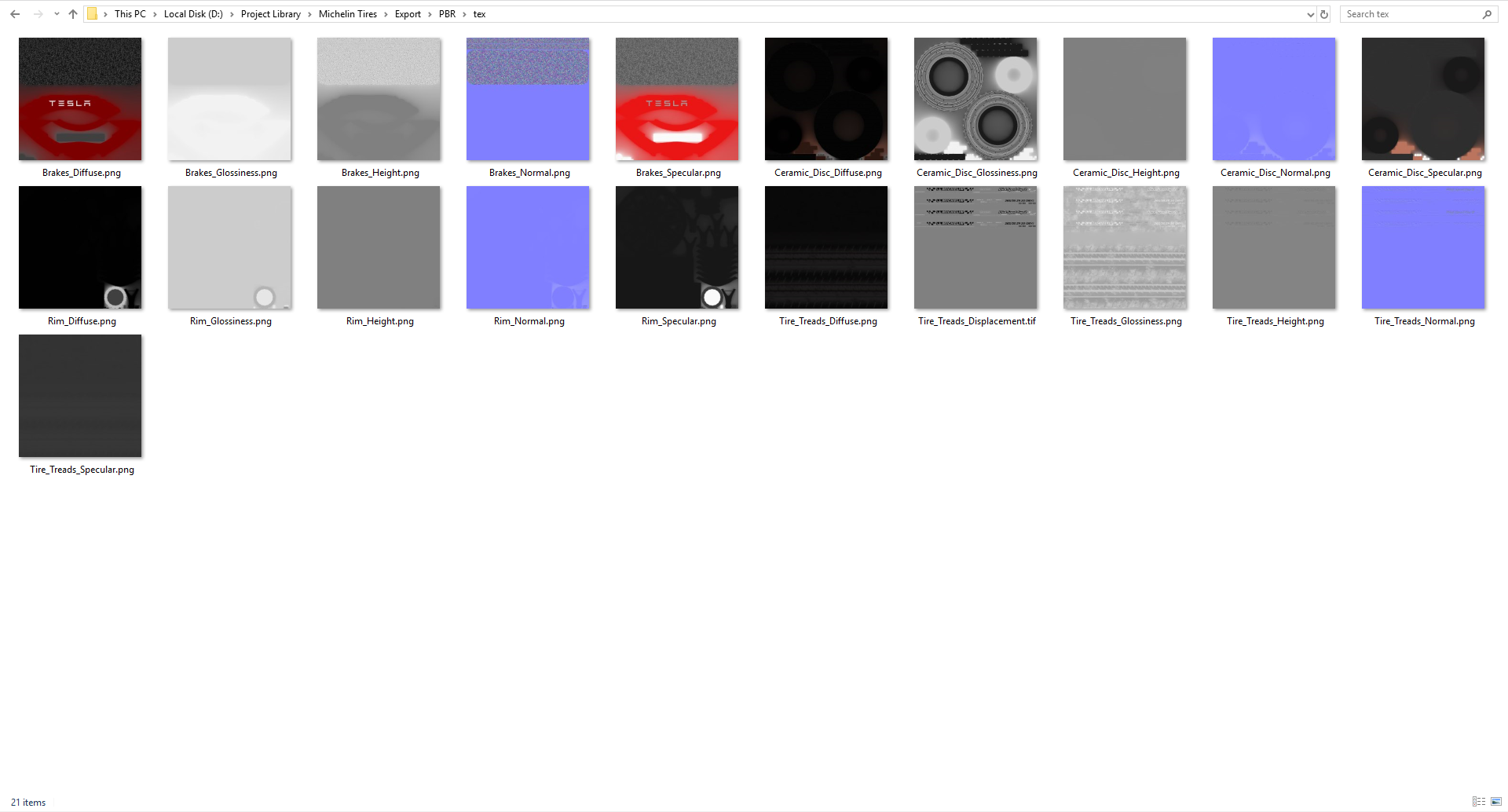Click the Brakes_Diffuse.png file name
The image size is (1508, 812).
click(82, 173)
